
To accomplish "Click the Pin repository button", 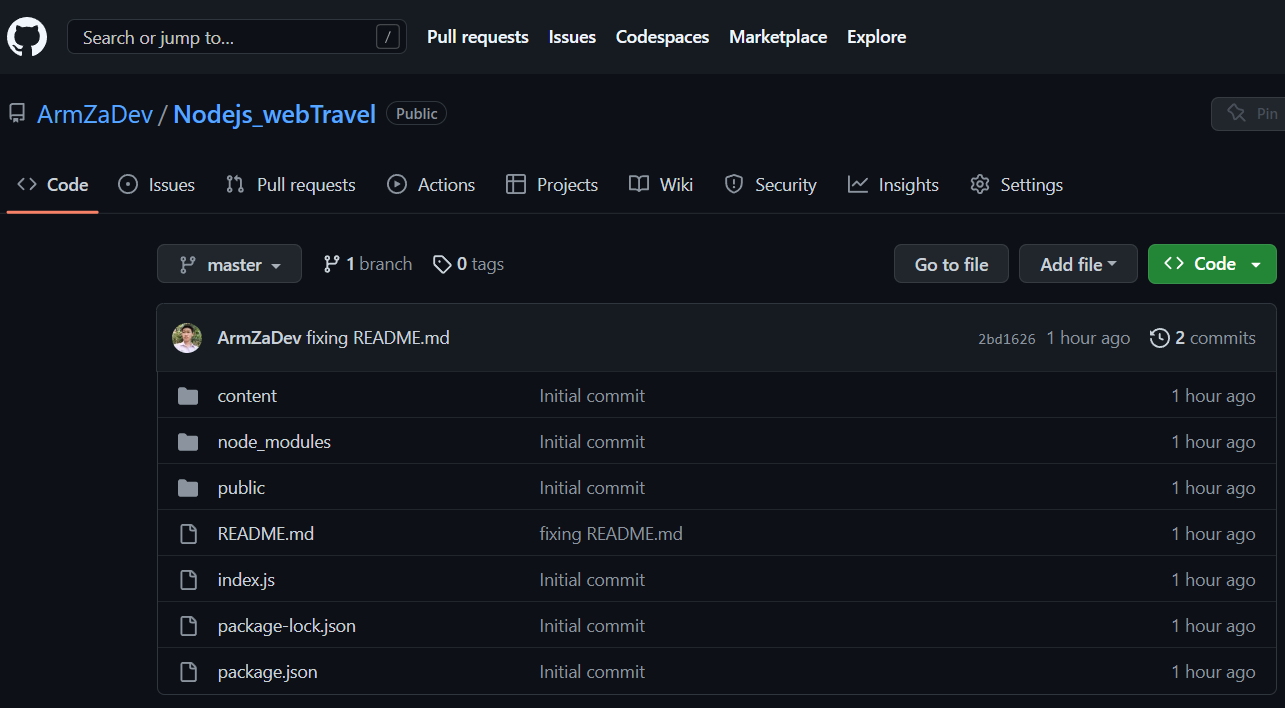I will (1248, 113).
